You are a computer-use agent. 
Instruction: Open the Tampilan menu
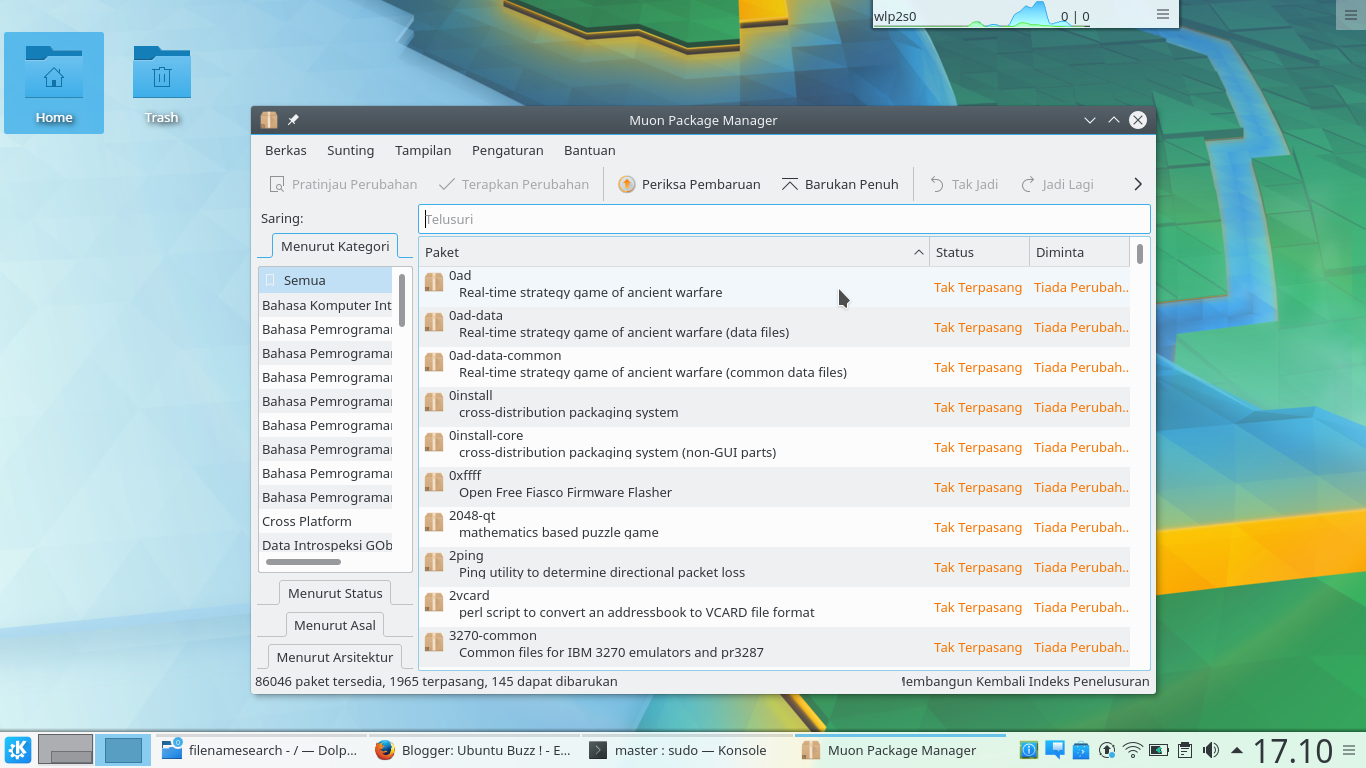click(423, 150)
